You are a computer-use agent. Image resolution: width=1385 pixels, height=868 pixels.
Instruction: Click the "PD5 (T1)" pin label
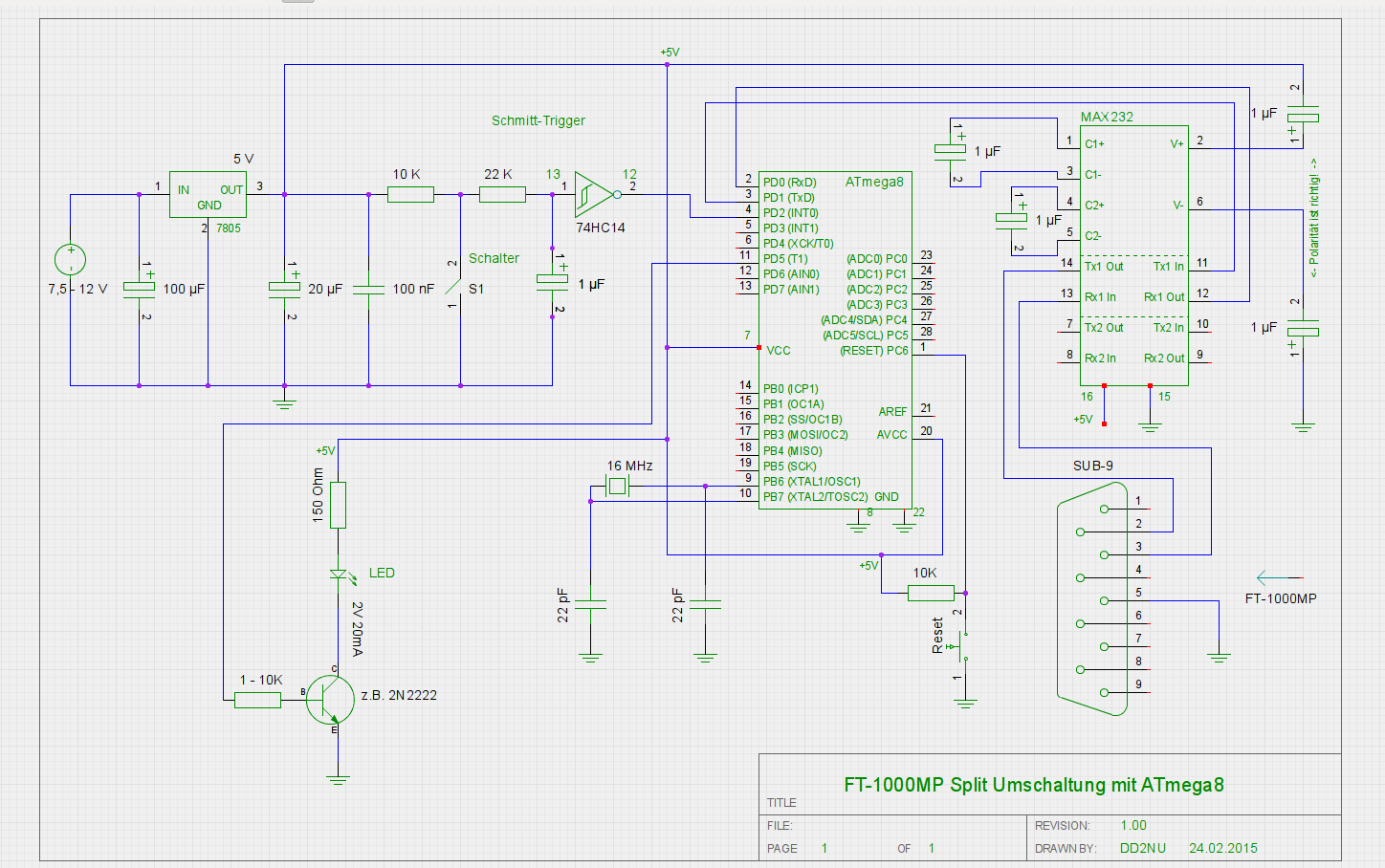pyautogui.click(x=785, y=258)
